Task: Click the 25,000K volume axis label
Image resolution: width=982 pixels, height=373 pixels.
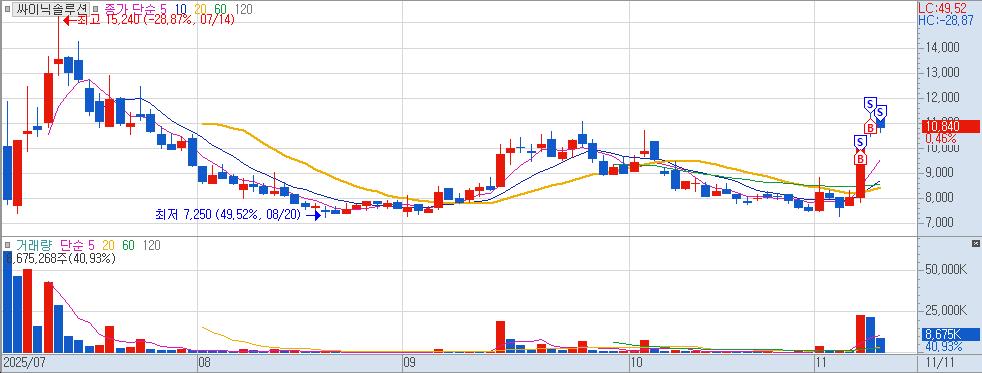Action: click(945, 310)
